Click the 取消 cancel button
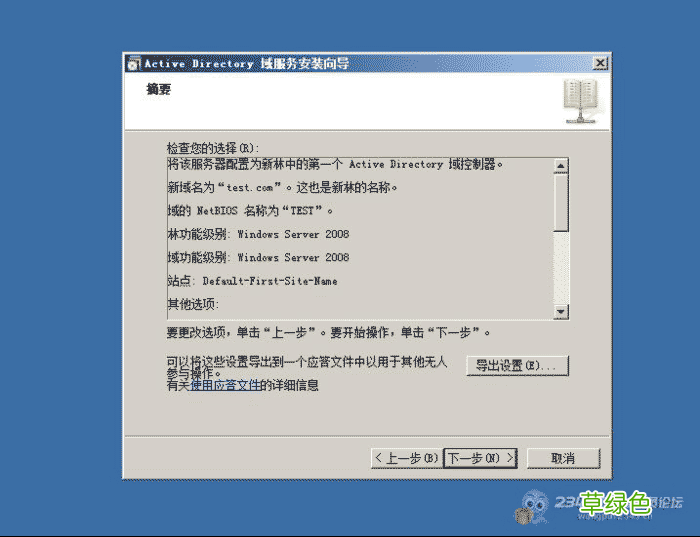The image size is (700, 537). click(x=563, y=458)
